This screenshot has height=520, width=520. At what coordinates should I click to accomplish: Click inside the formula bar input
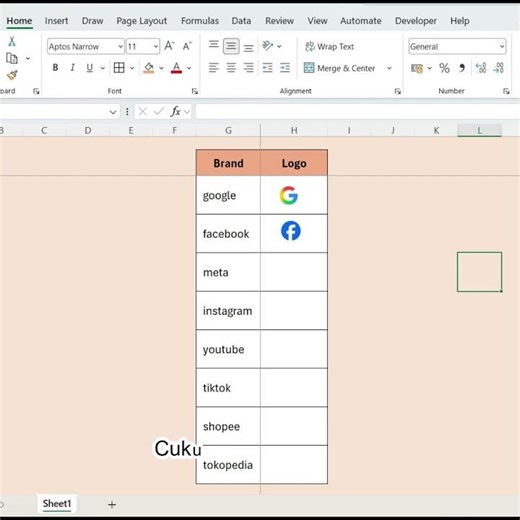(357, 111)
